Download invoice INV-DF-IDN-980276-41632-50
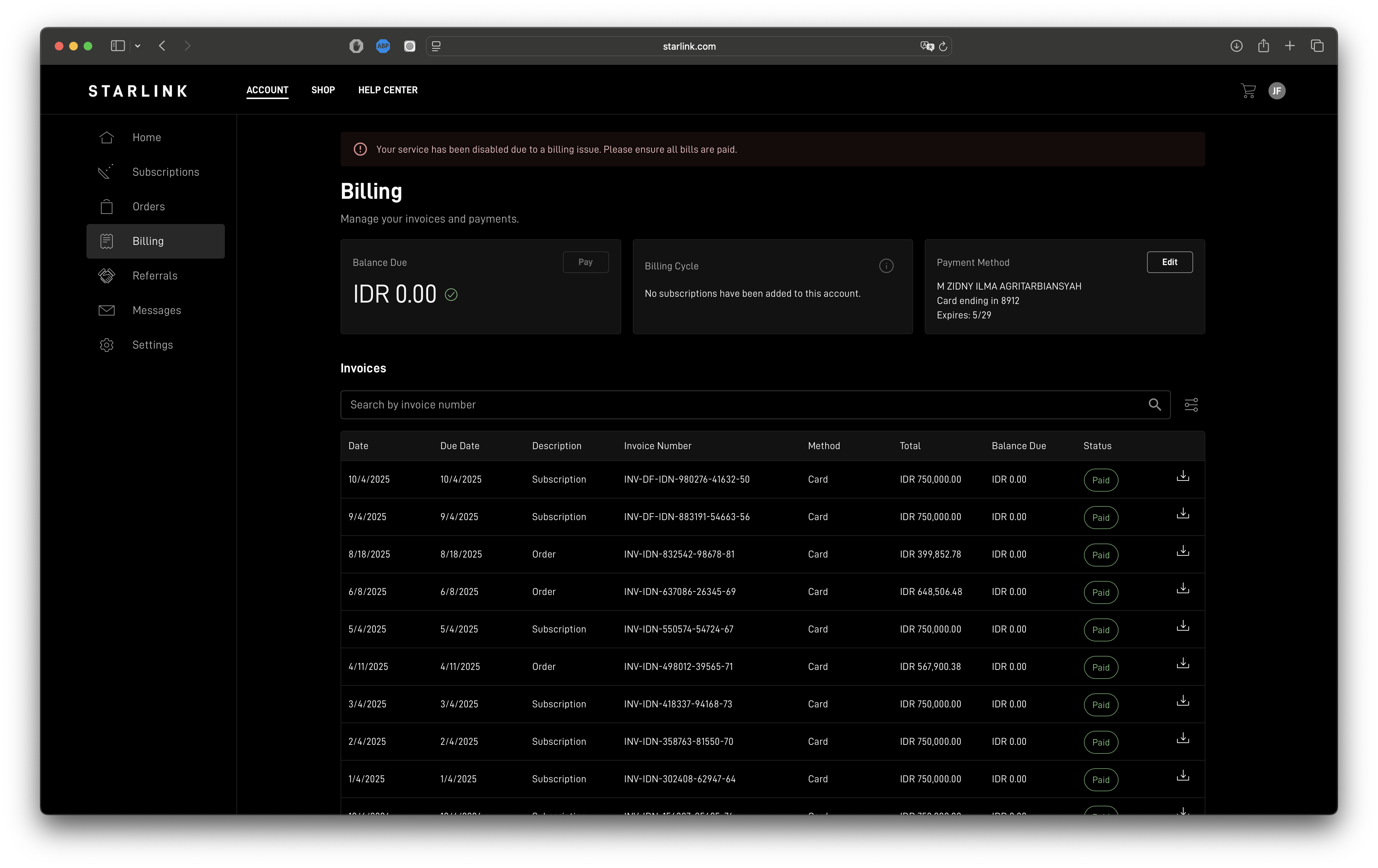The height and width of the screenshot is (868, 1378). coord(1182,476)
